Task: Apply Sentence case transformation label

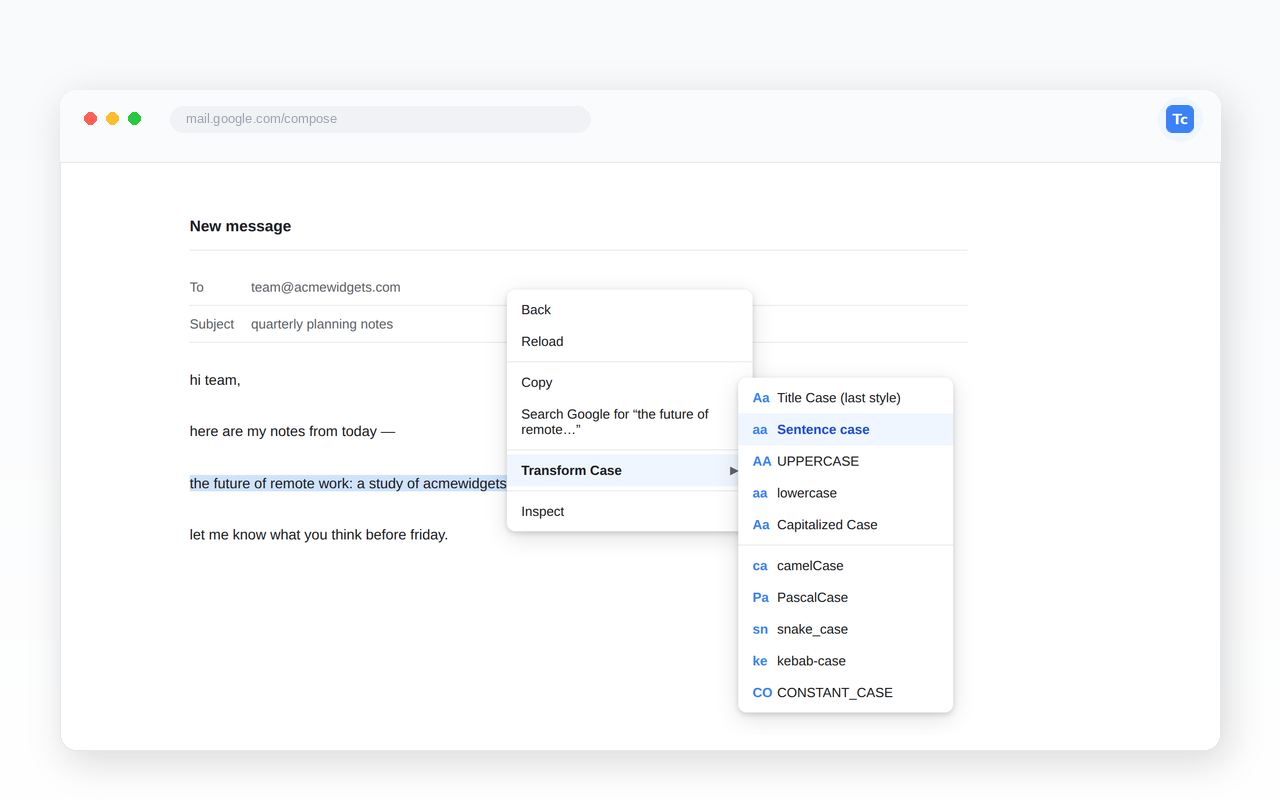Action: pyautogui.click(x=823, y=430)
